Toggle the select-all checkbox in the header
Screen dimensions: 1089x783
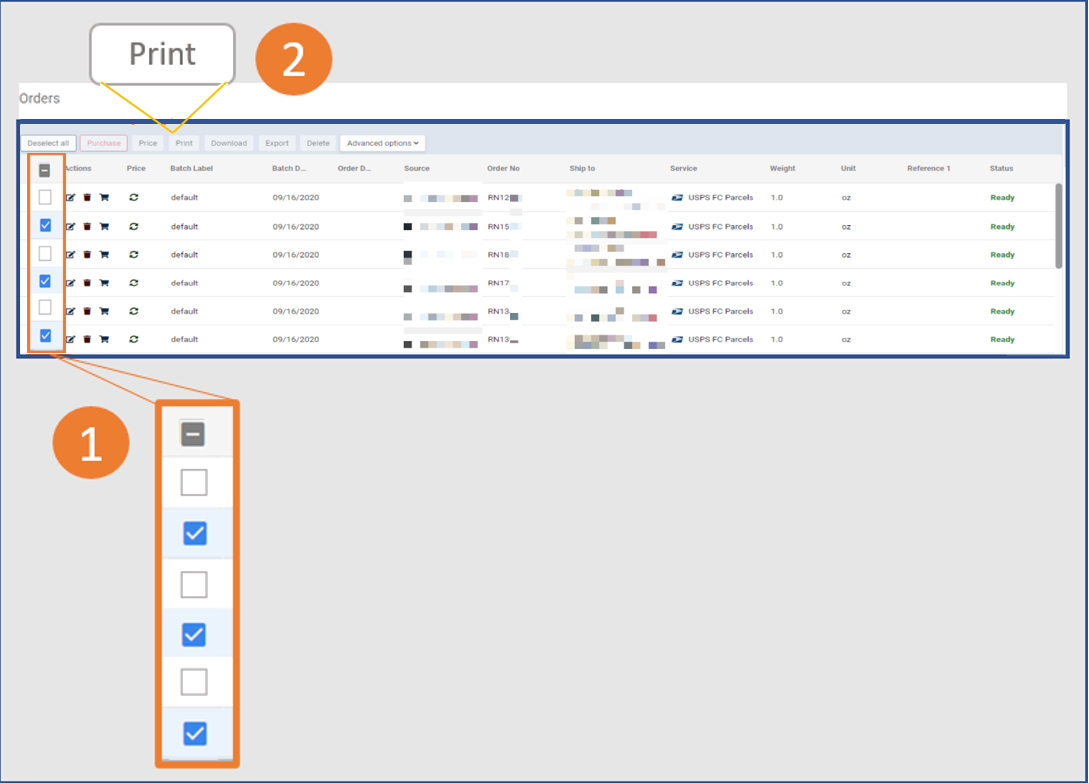click(44, 170)
